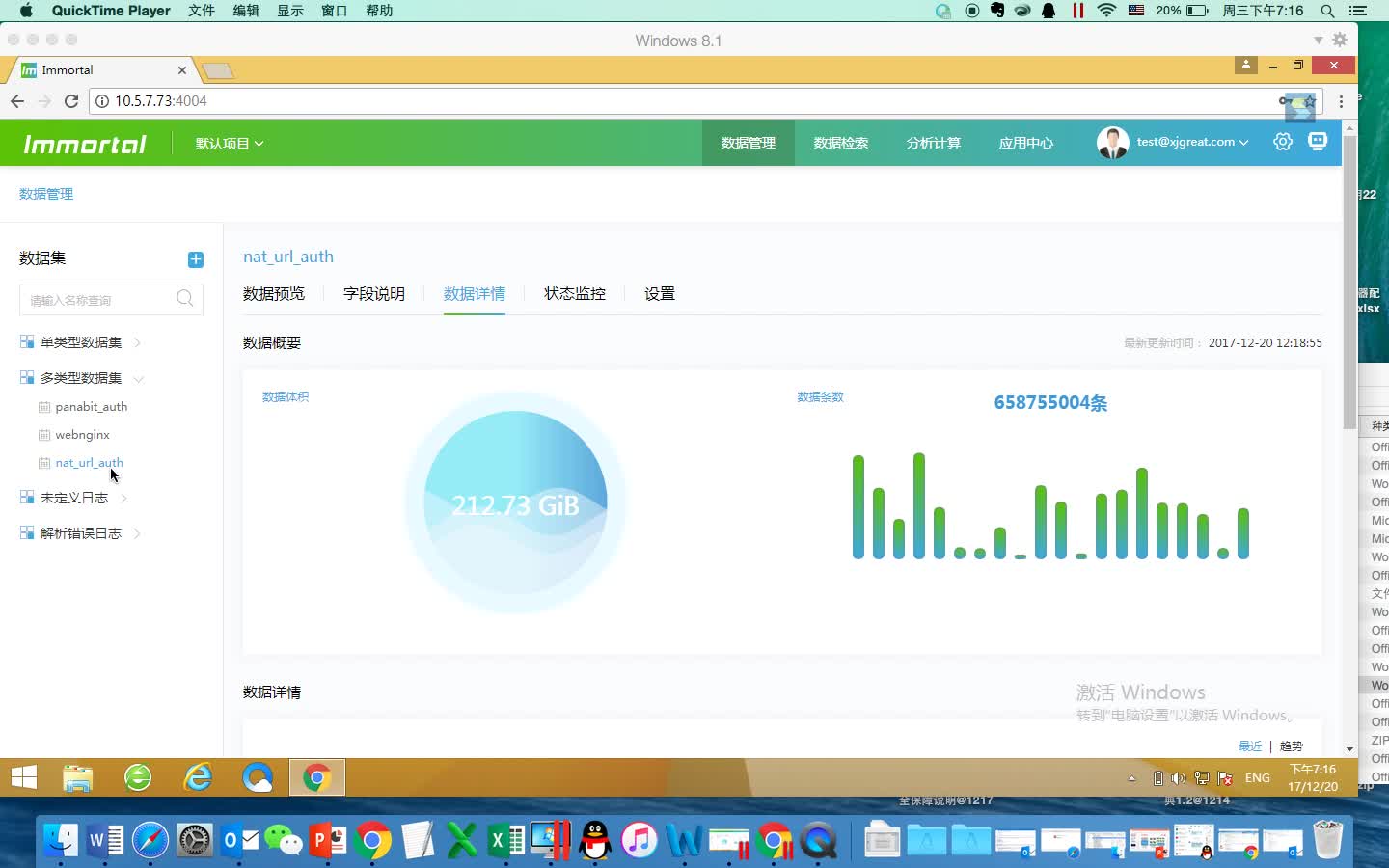Image resolution: width=1389 pixels, height=868 pixels.
Task: Click nat_url_auth dataset title heading
Action: (x=288, y=257)
